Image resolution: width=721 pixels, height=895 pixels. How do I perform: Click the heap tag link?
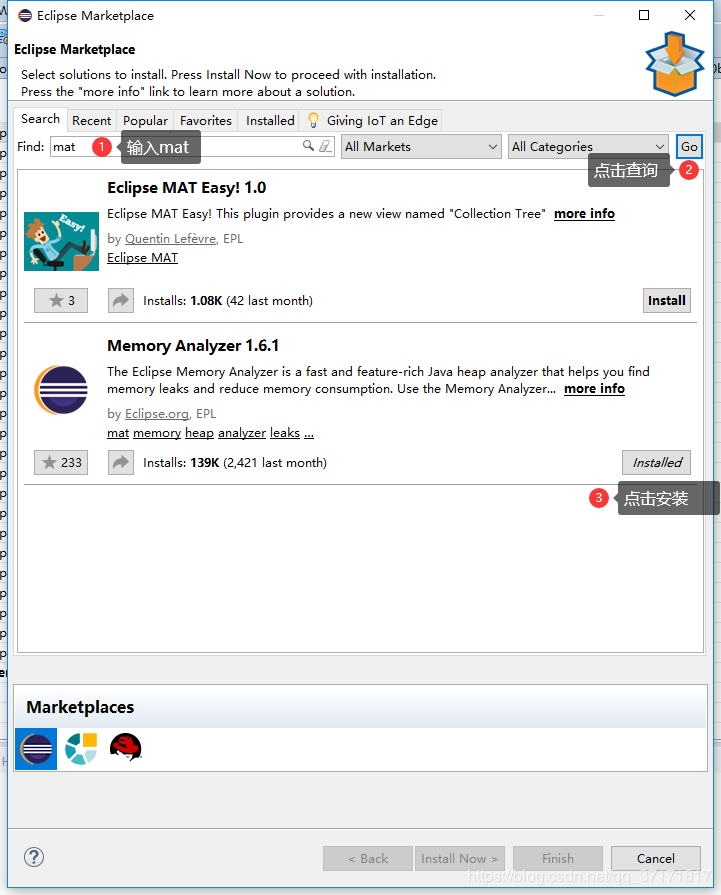point(199,433)
